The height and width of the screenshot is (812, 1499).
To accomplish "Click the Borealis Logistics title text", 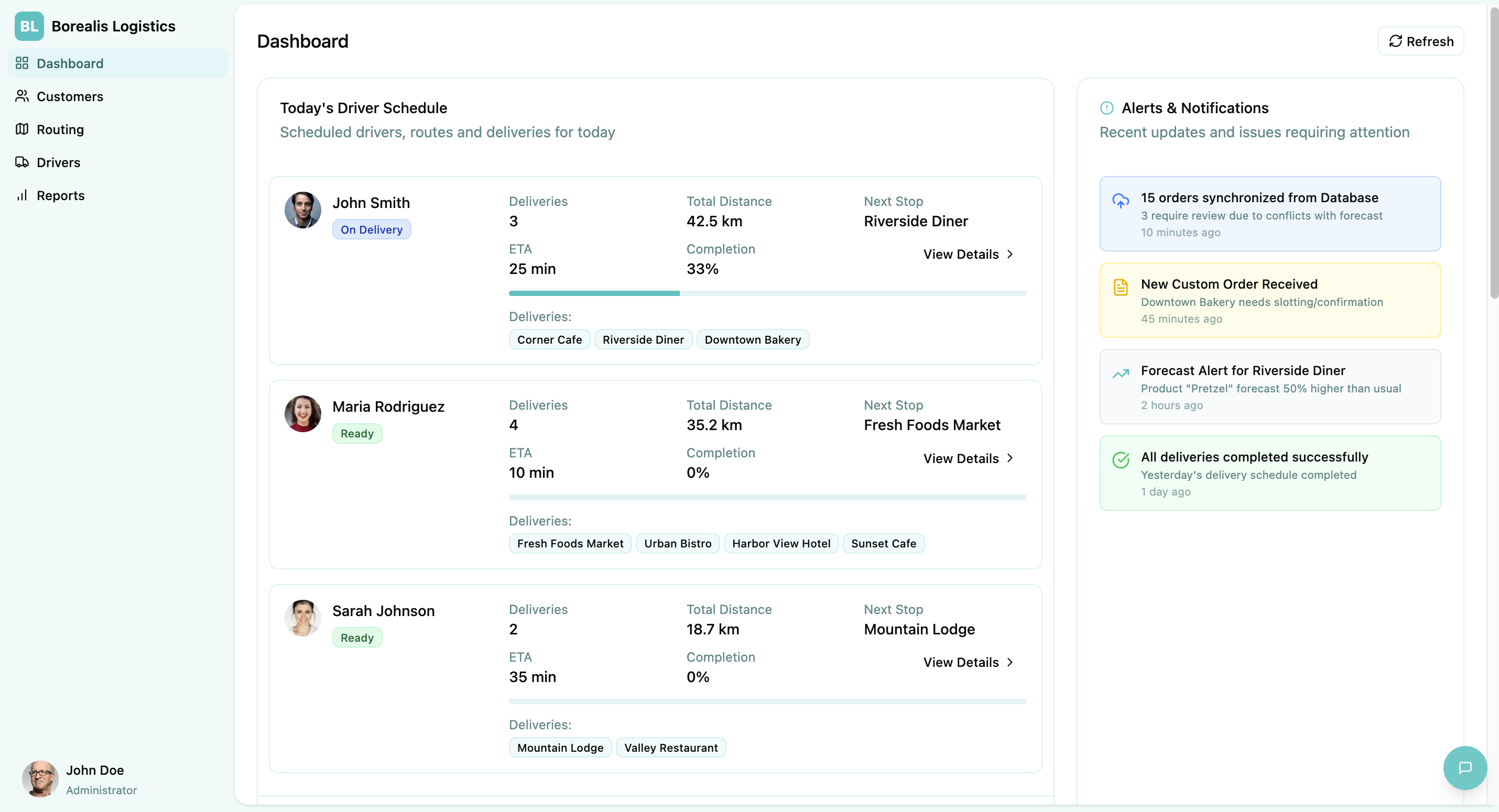I will (113, 26).
